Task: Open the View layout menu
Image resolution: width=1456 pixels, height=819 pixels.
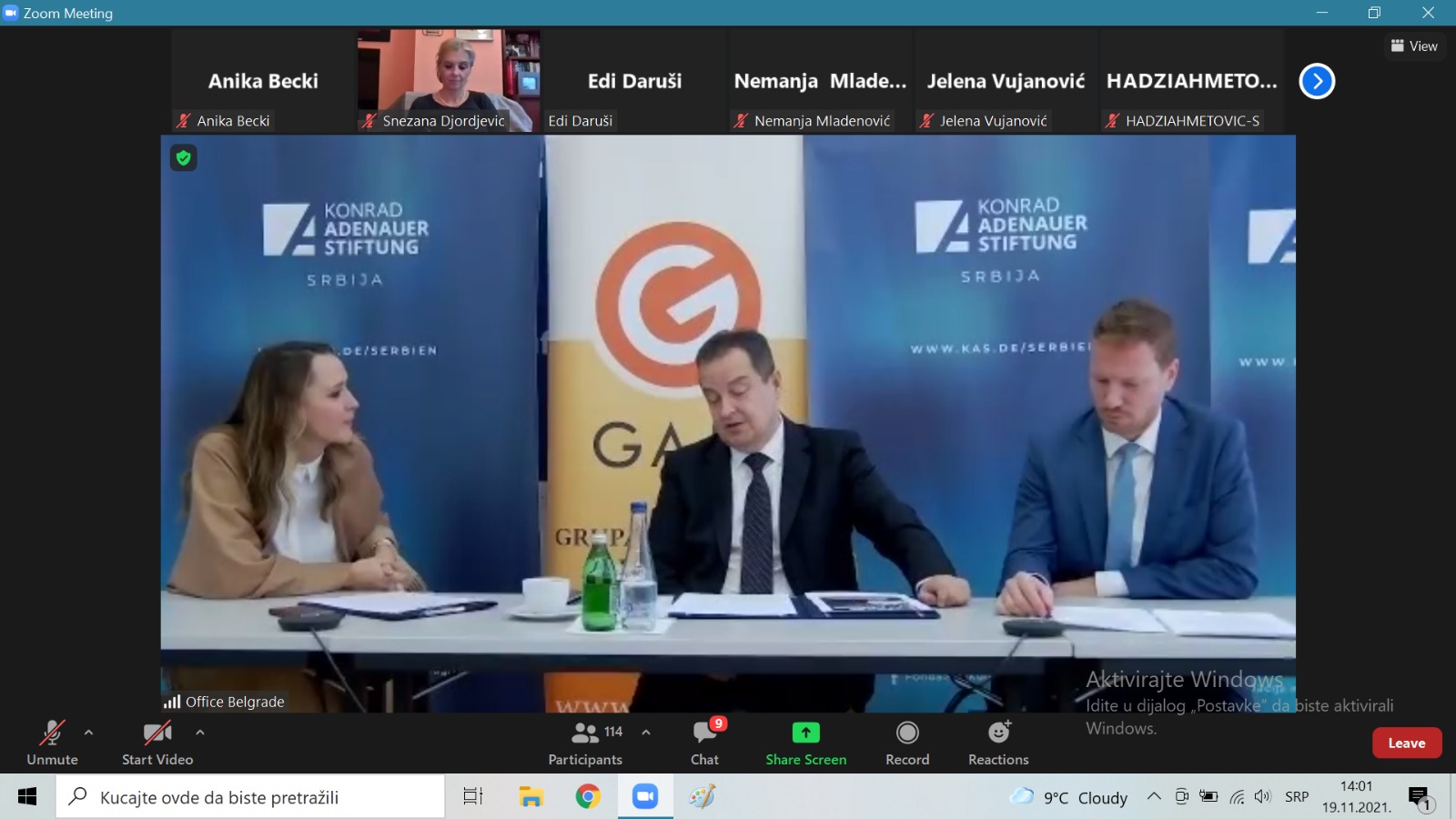Action: [1414, 45]
